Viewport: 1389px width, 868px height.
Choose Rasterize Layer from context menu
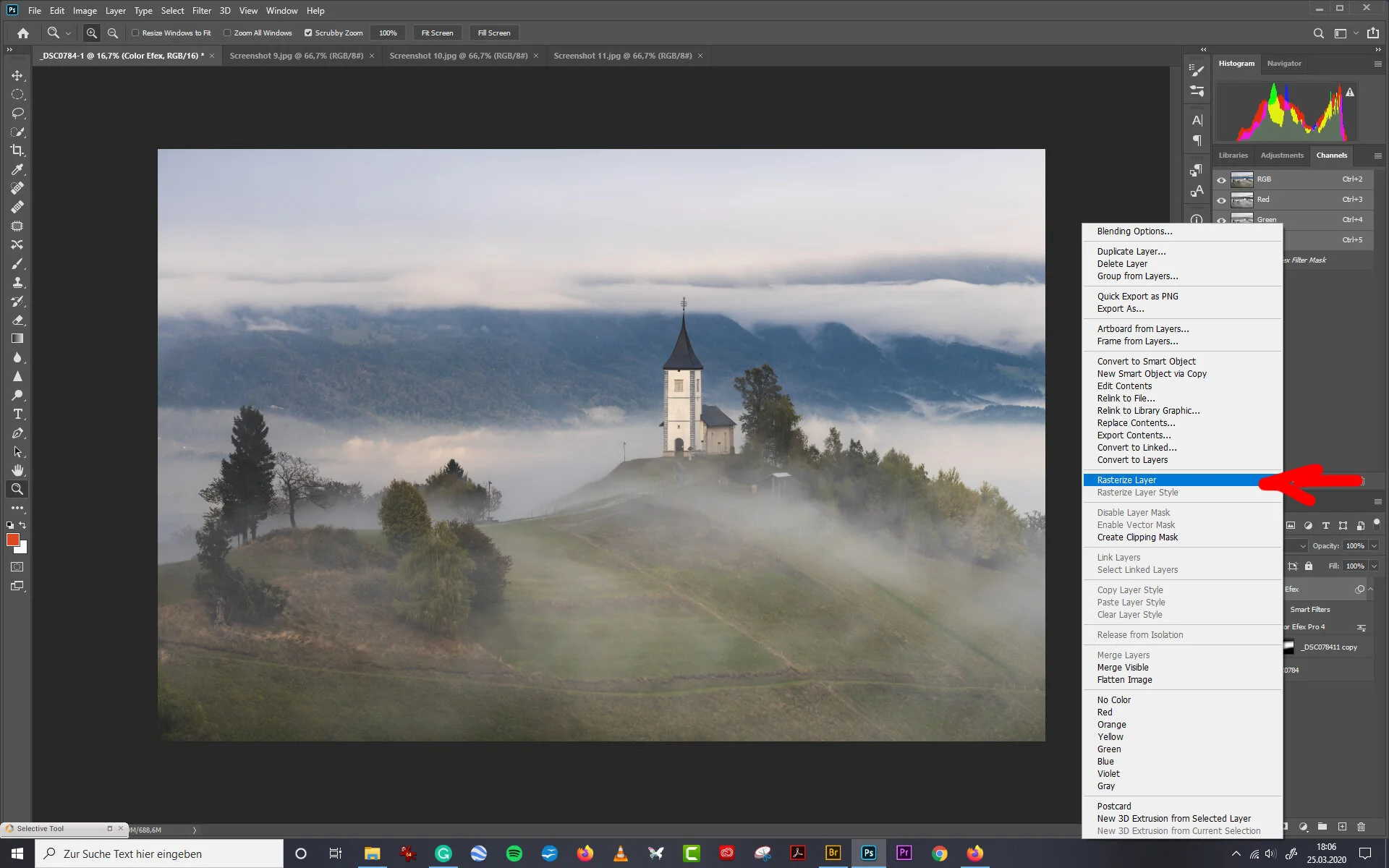pyautogui.click(x=1126, y=480)
